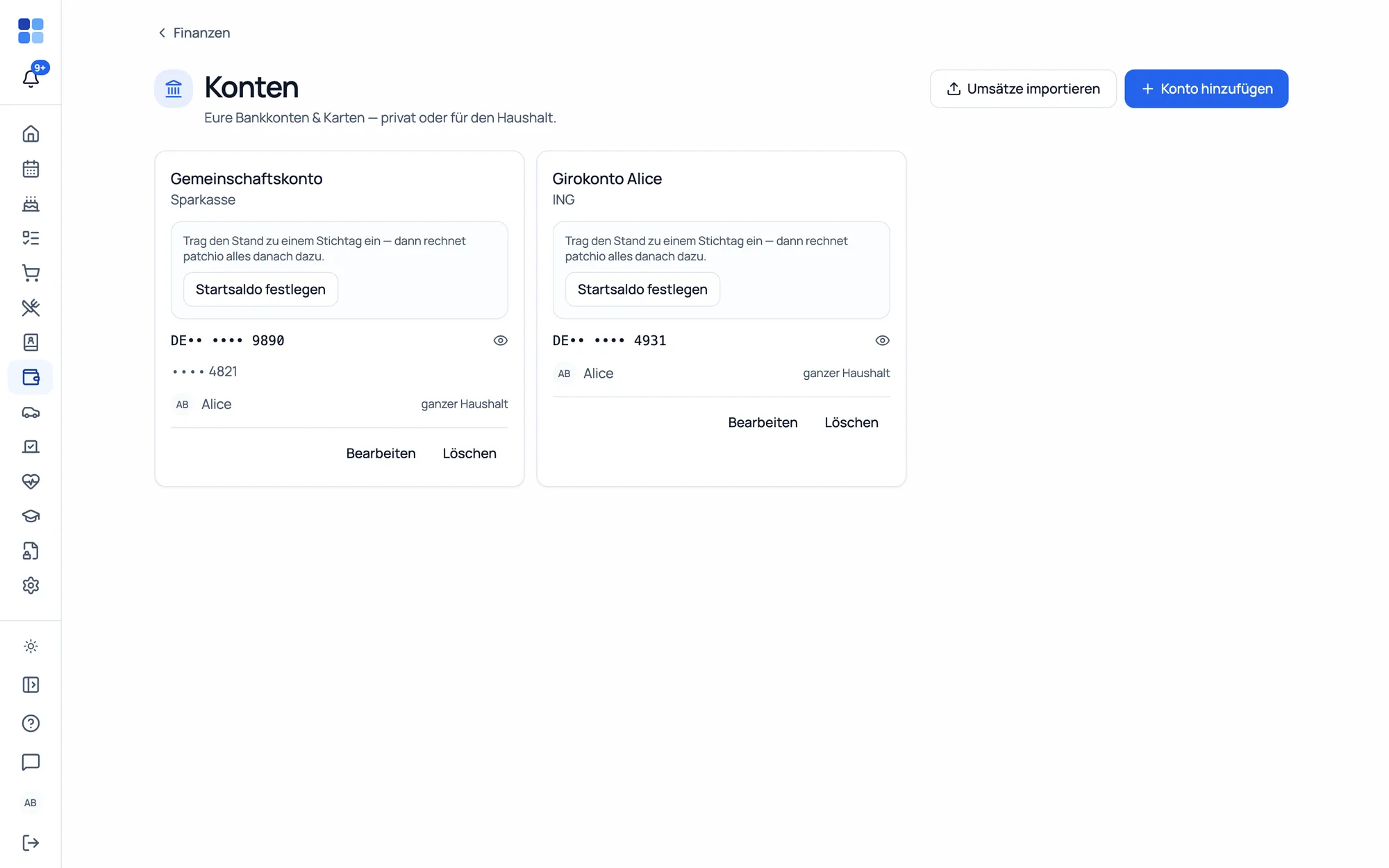Open the help question mark icon
Viewport: 1389px width, 868px height.
point(31,724)
